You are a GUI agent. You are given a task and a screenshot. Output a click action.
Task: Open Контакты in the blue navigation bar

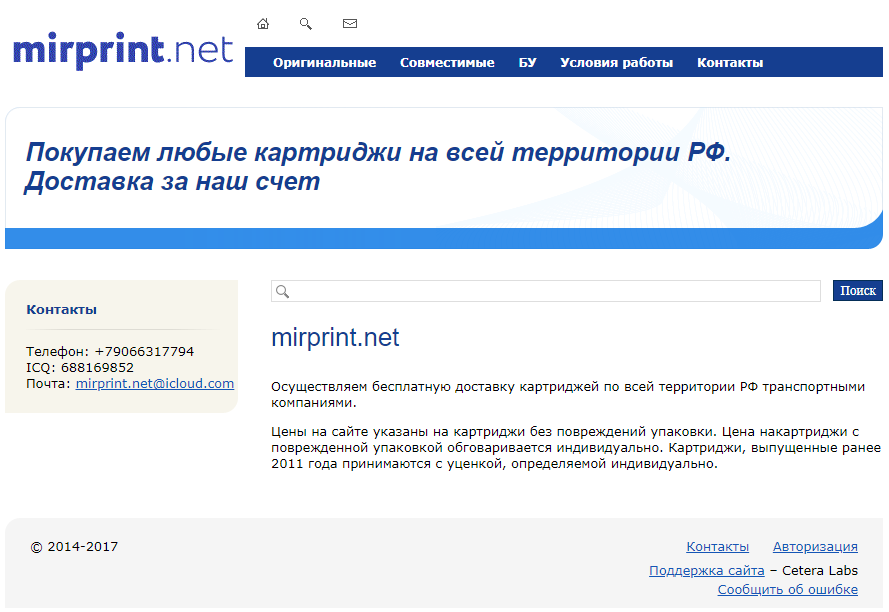[x=730, y=62]
